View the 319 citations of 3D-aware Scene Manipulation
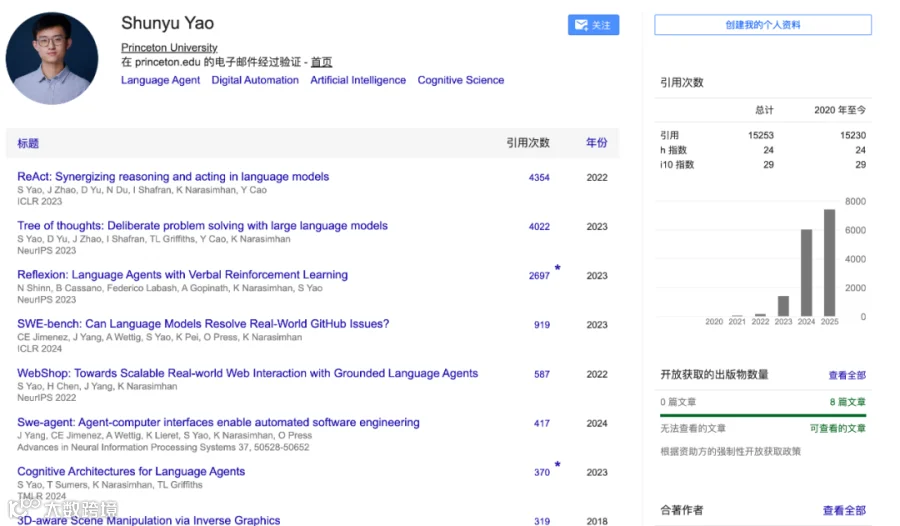Screen dimensions: 900x526 coord(542,521)
